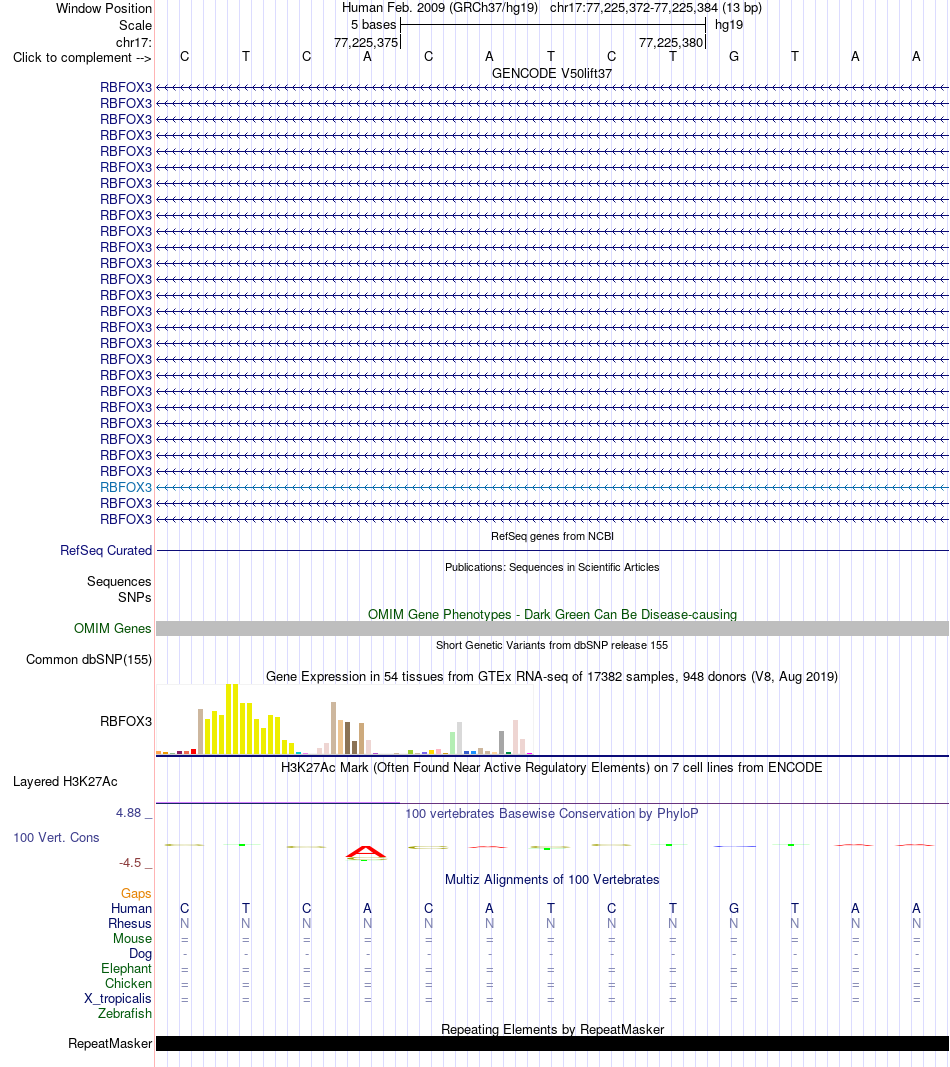Click the Mouse species label
This screenshot has height=1067, width=950.
pyautogui.click(x=132, y=938)
